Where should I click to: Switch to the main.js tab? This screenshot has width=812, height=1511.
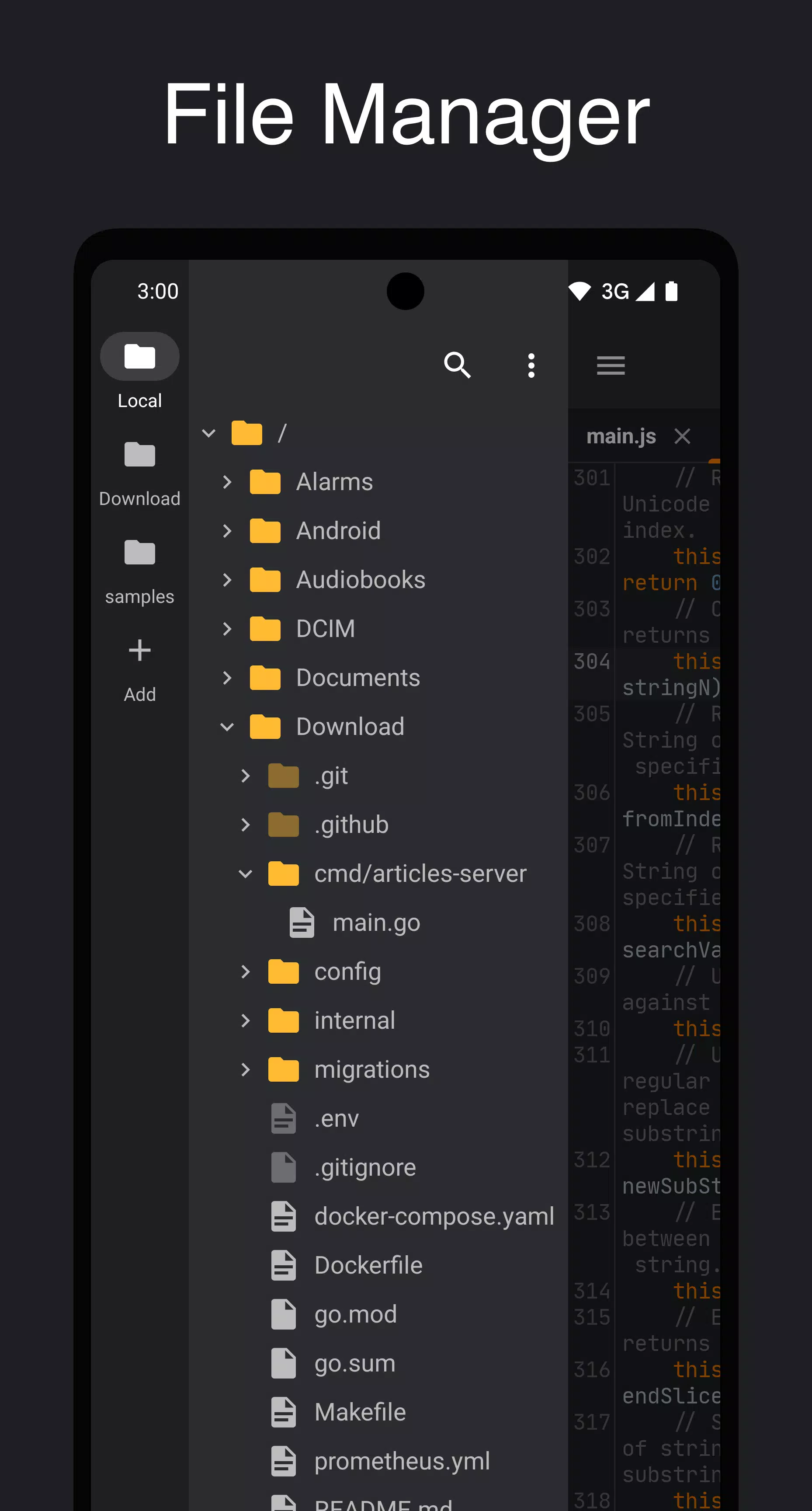click(x=621, y=436)
